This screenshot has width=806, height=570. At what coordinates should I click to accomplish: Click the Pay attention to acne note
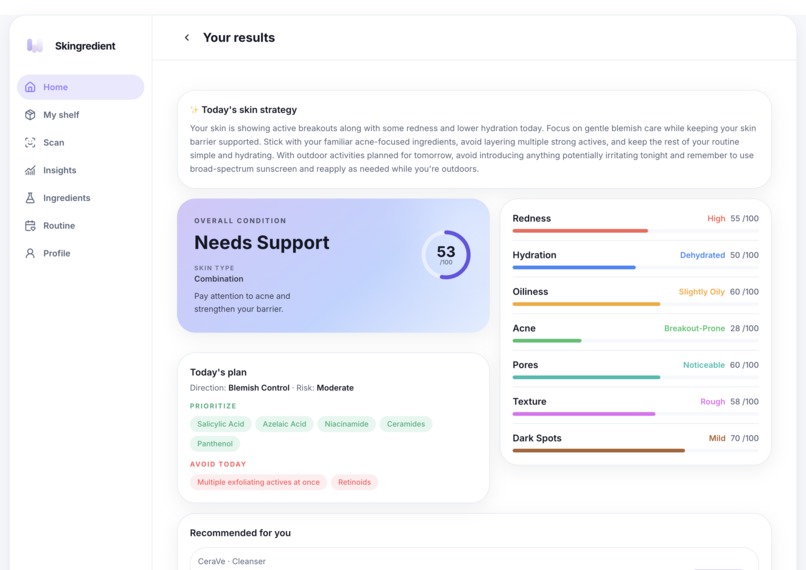pos(242,302)
